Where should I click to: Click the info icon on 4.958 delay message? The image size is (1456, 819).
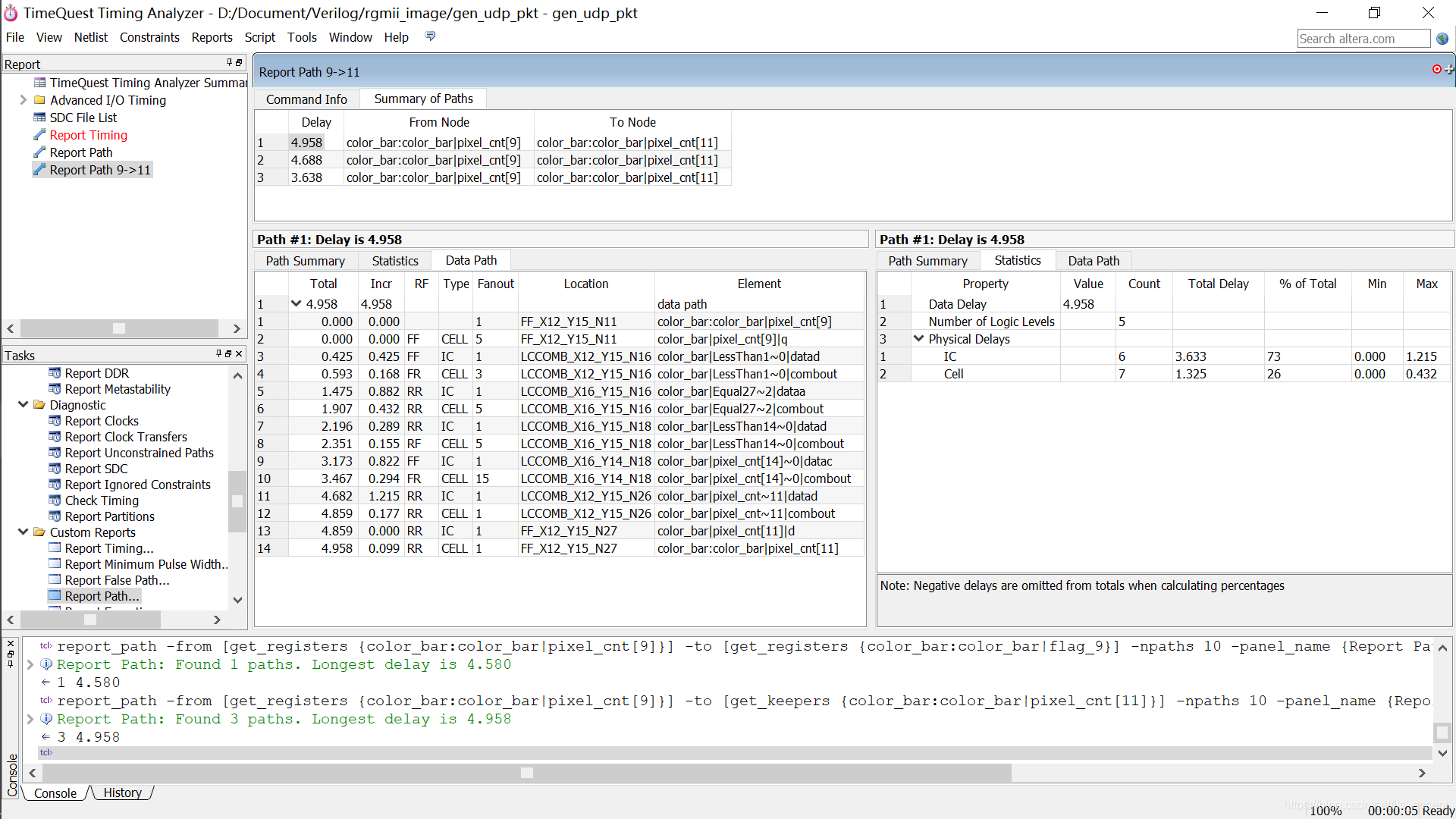46,719
